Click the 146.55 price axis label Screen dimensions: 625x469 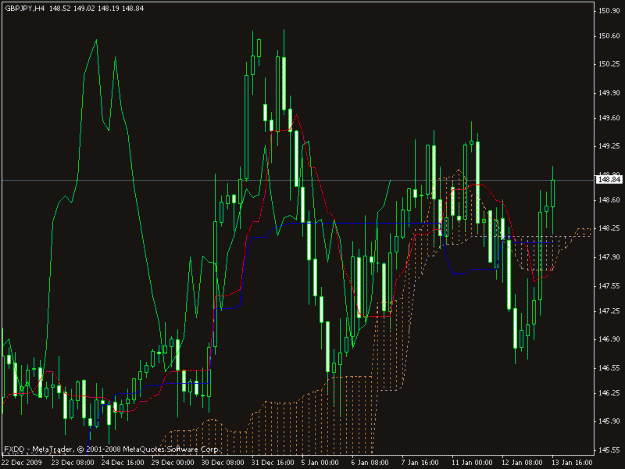[x=609, y=368]
